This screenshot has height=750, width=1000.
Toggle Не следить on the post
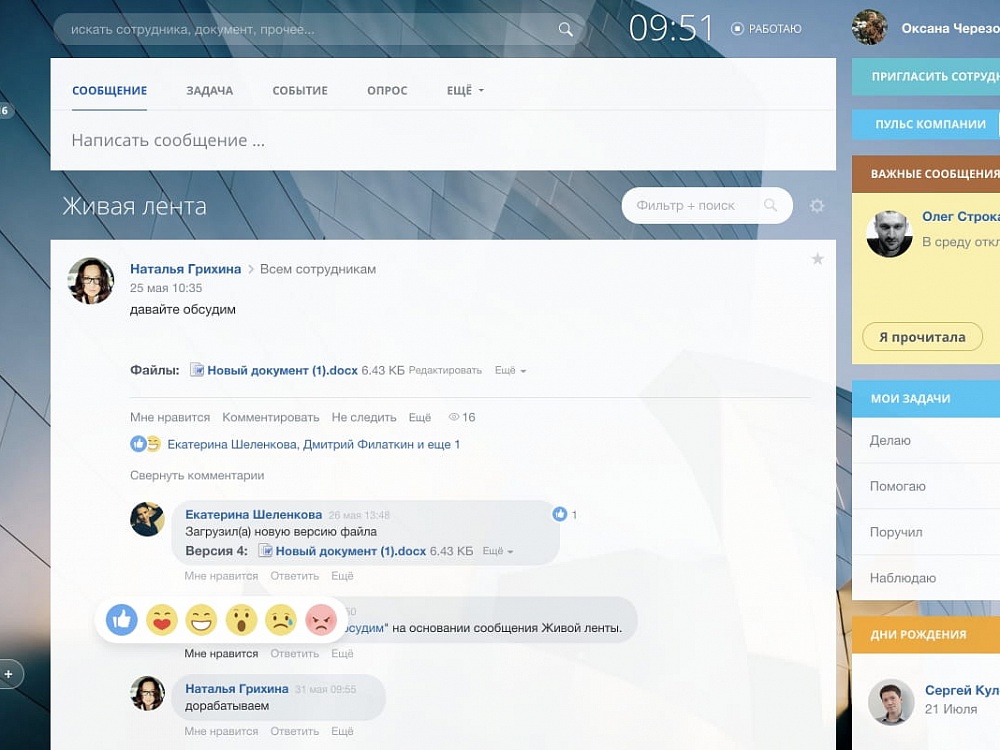[364, 417]
